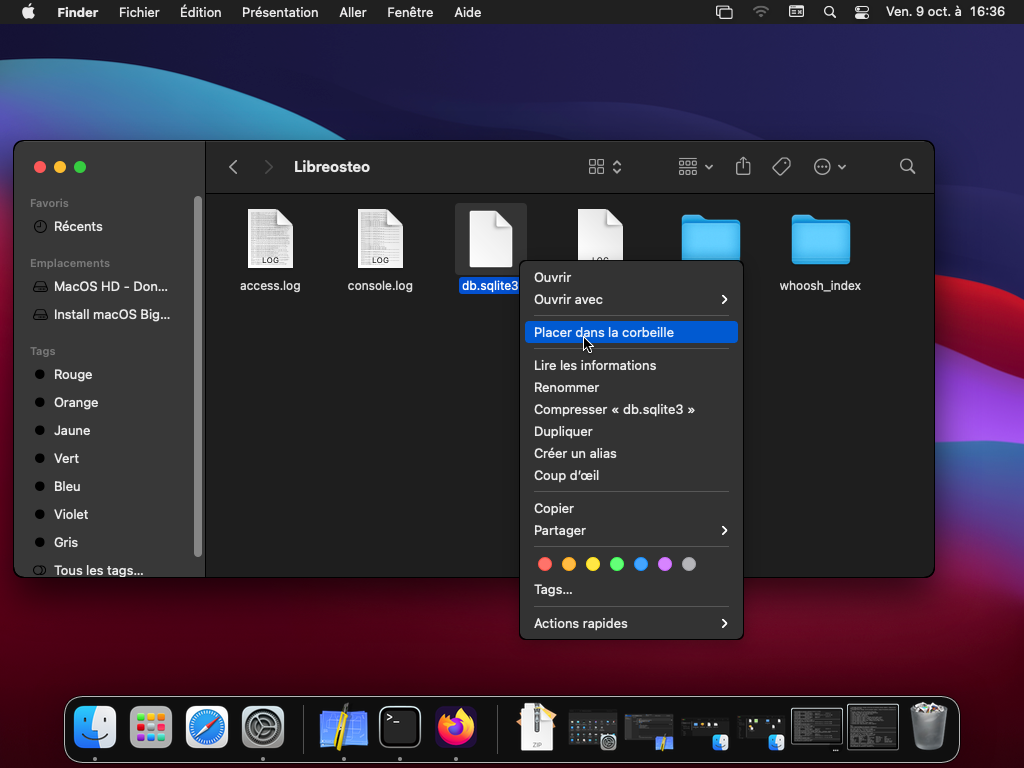Viewport: 1024px width, 768px height.
Task: Apply the green tag color dot
Action: click(616, 564)
